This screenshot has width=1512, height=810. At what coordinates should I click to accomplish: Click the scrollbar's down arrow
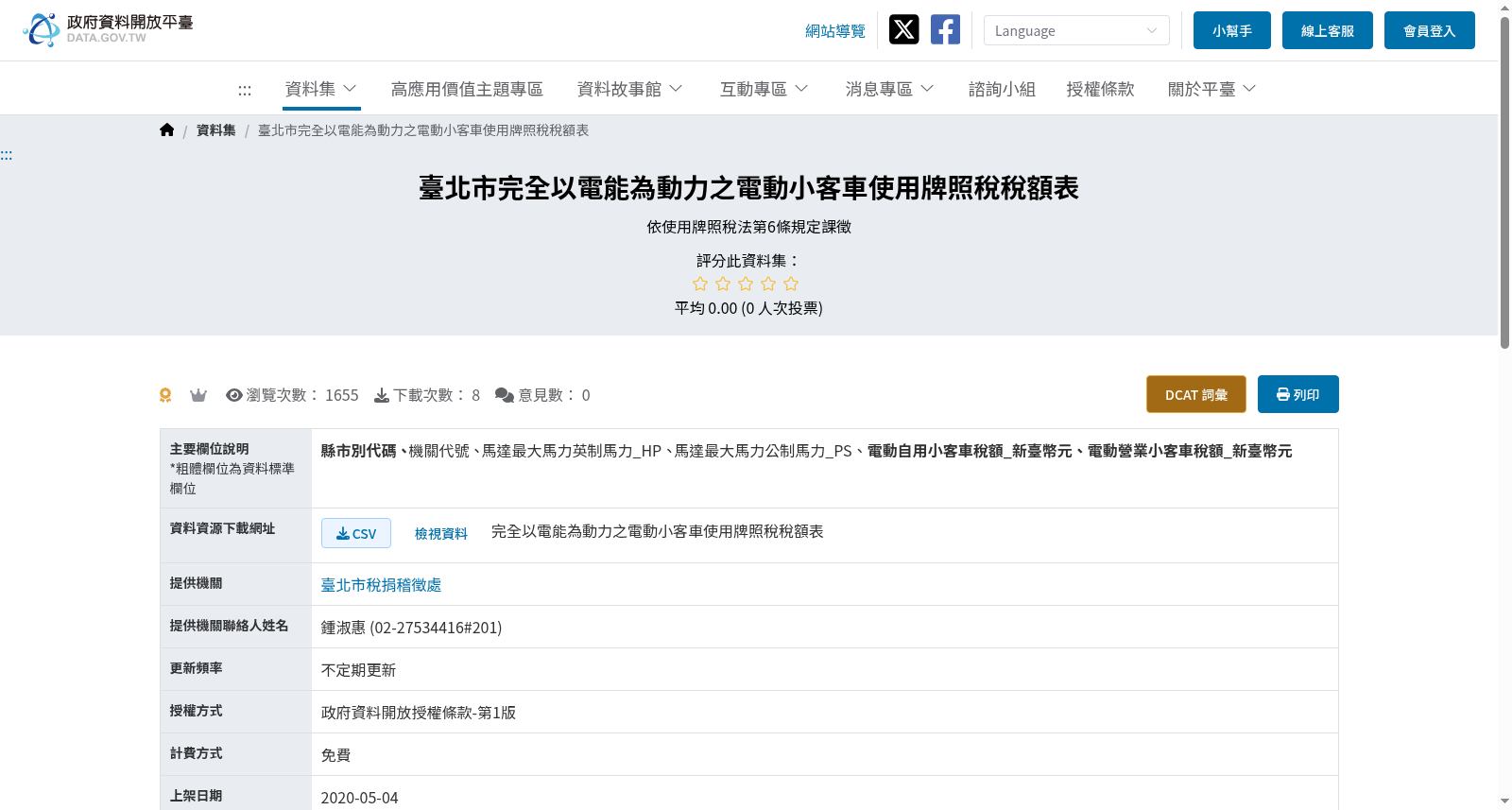(1504, 801)
